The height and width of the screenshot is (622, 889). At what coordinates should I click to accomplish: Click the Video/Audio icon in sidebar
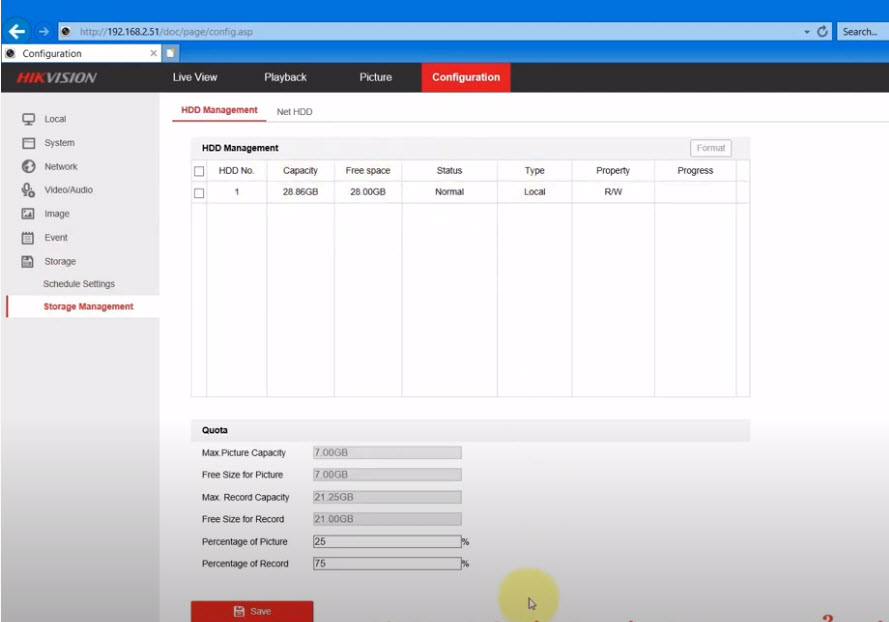[x=29, y=190]
